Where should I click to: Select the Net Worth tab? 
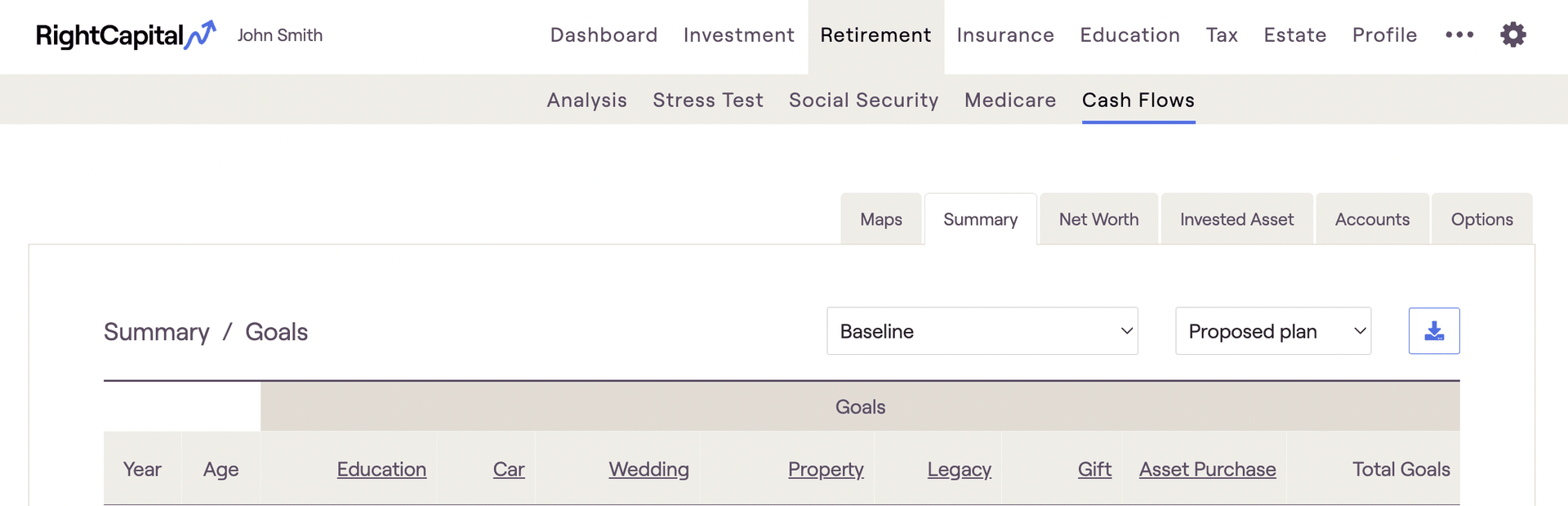click(1098, 219)
